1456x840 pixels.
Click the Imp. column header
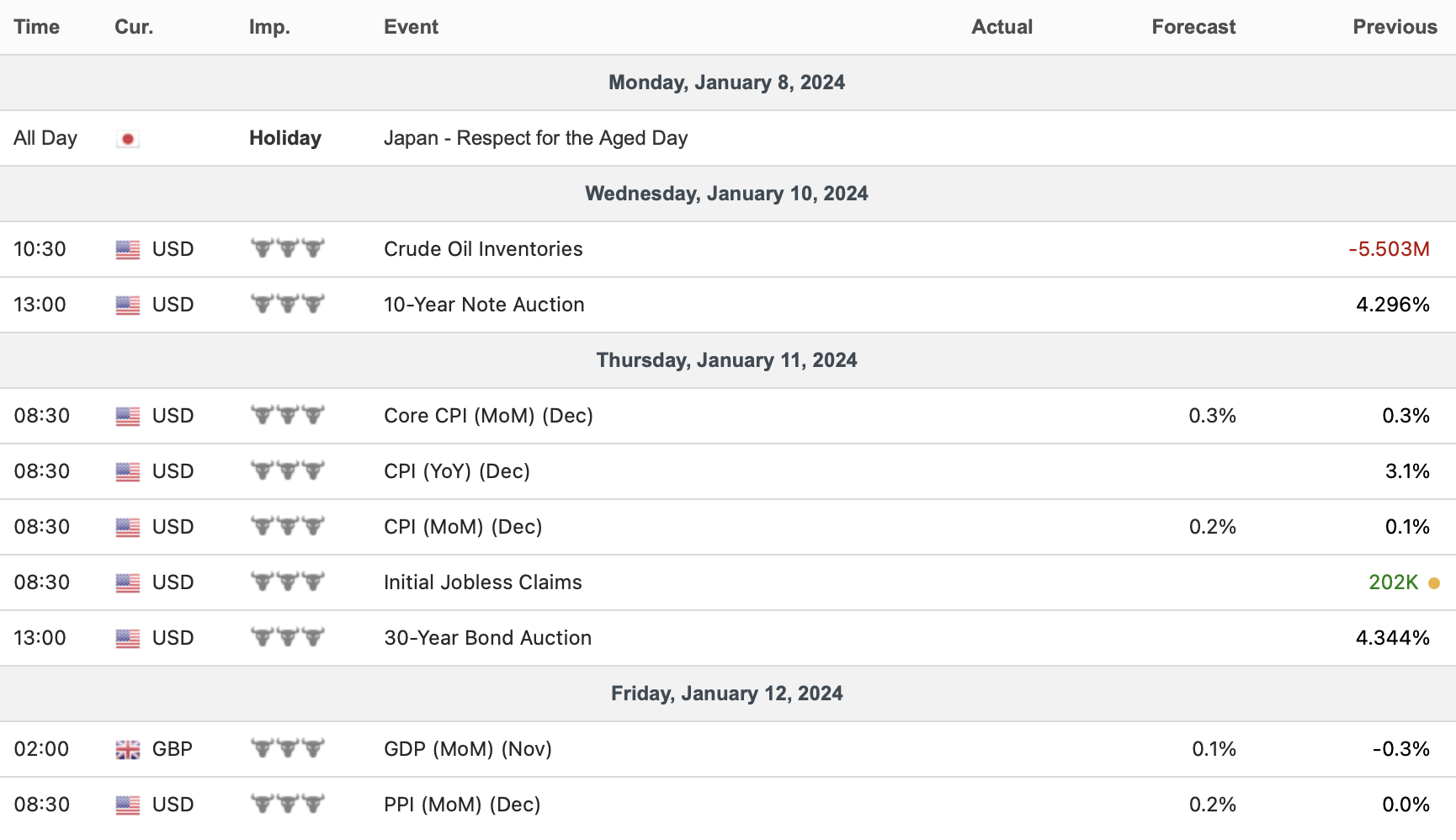click(x=269, y=27)
